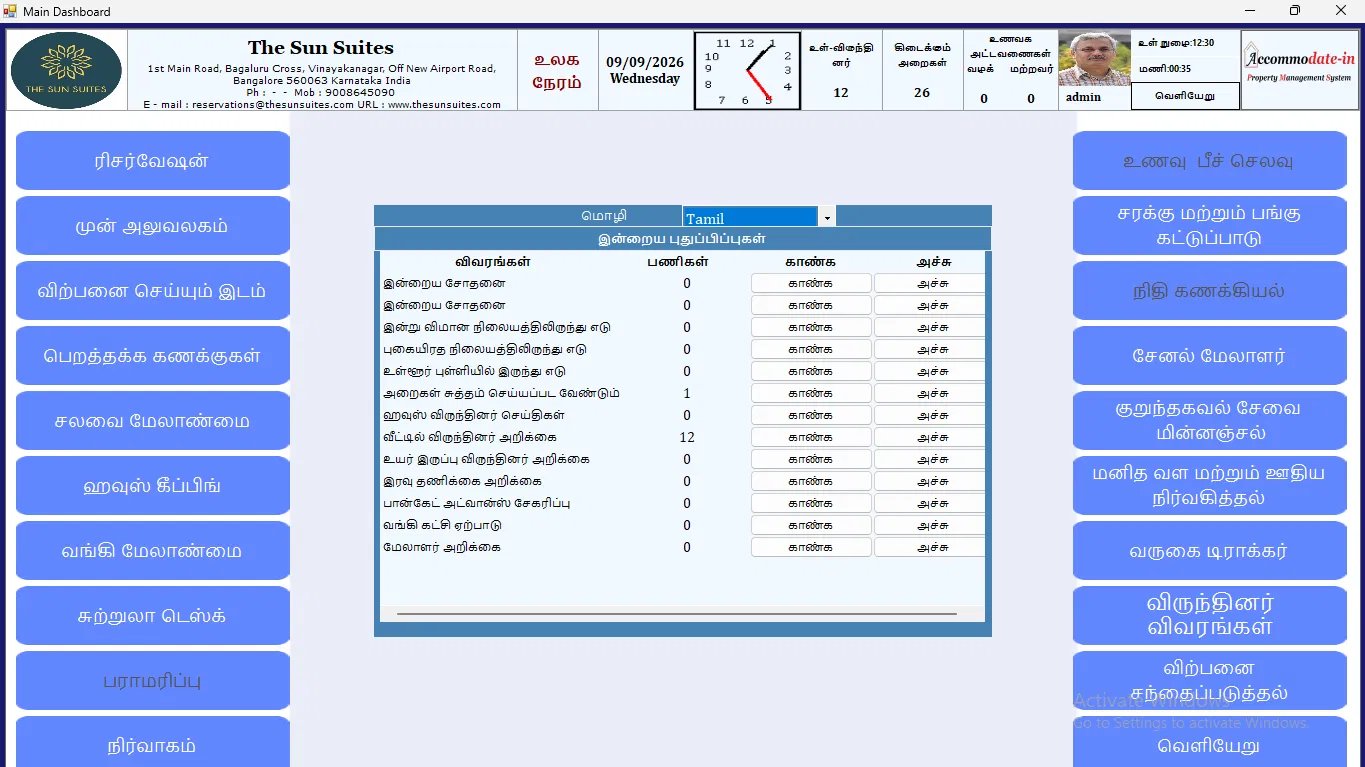The width and height of the screenshot is (1365, 767).
Task: Open ஹவுஸ் கீப்பிங் module
Action: (153, 486)
